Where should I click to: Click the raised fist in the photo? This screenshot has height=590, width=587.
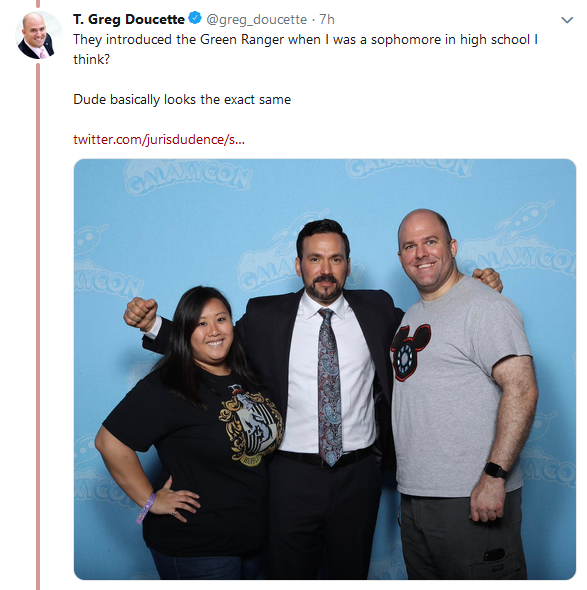tap(141, 313)
